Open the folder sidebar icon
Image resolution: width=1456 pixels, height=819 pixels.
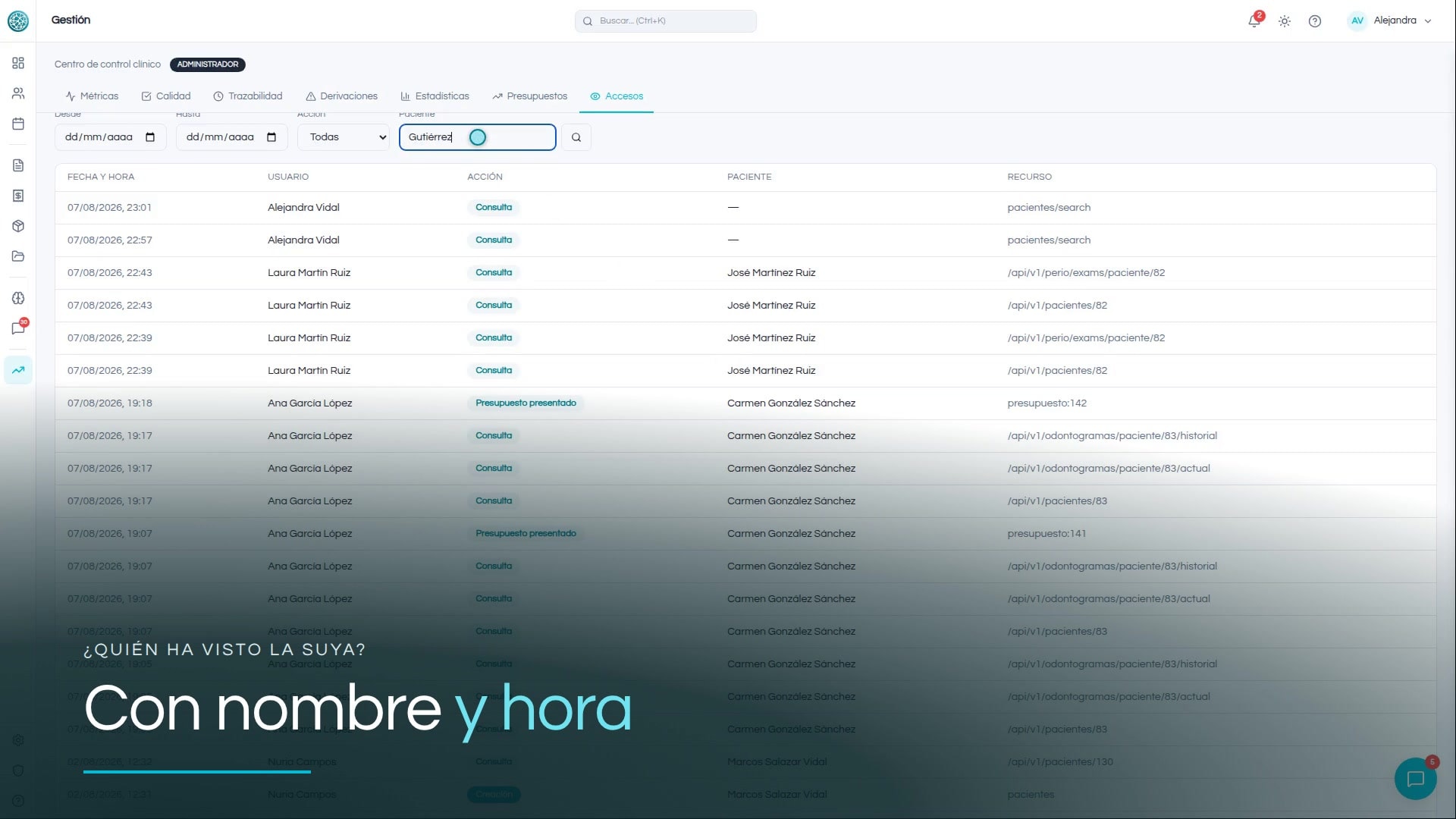[x=18, y=256]
